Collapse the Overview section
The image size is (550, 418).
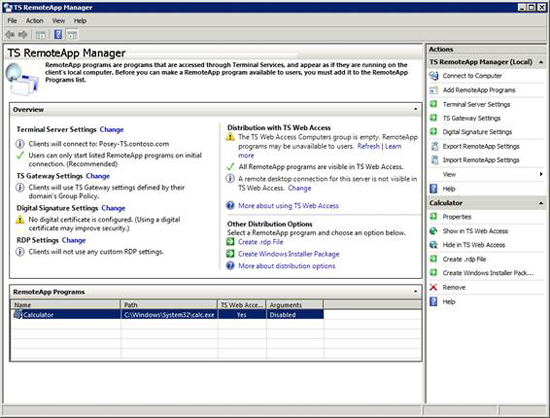[x=416, y=109]
